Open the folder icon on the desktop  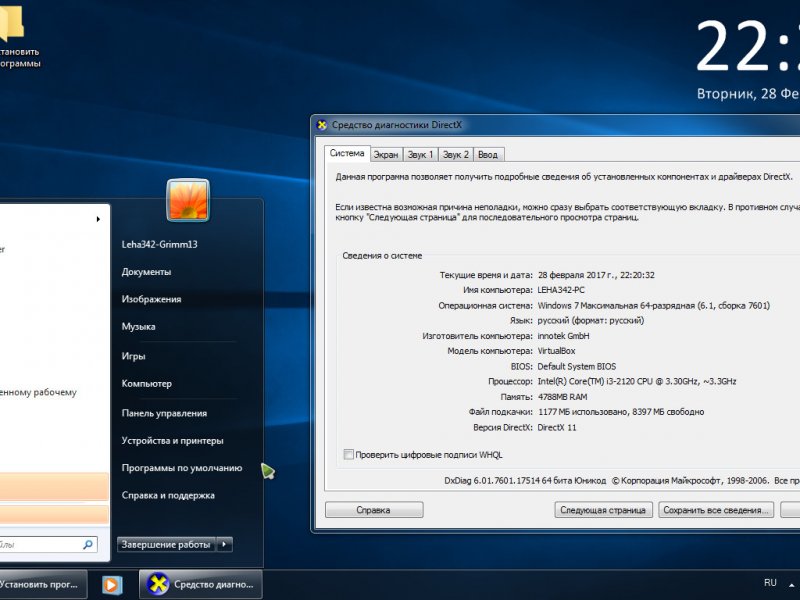(11, 22)
